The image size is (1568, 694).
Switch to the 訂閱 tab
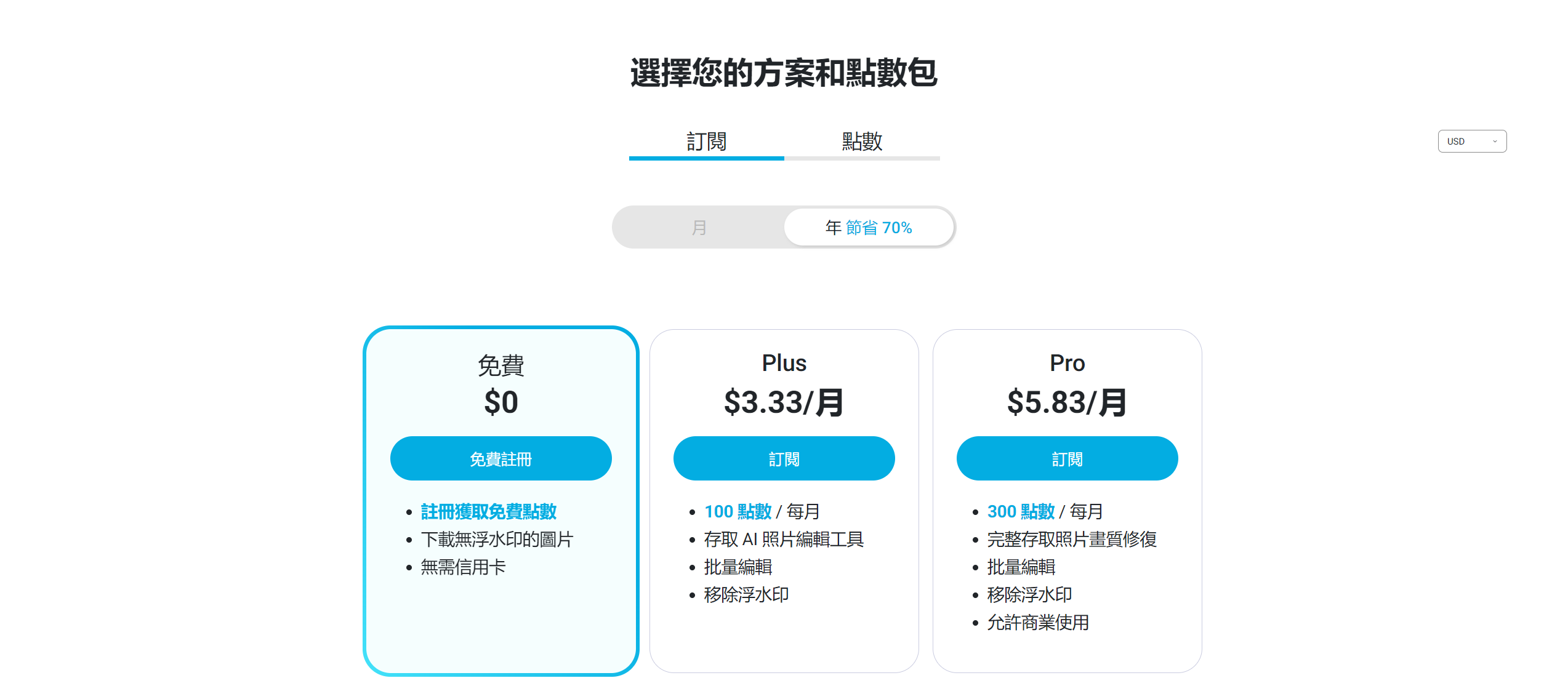click(706, 142)
